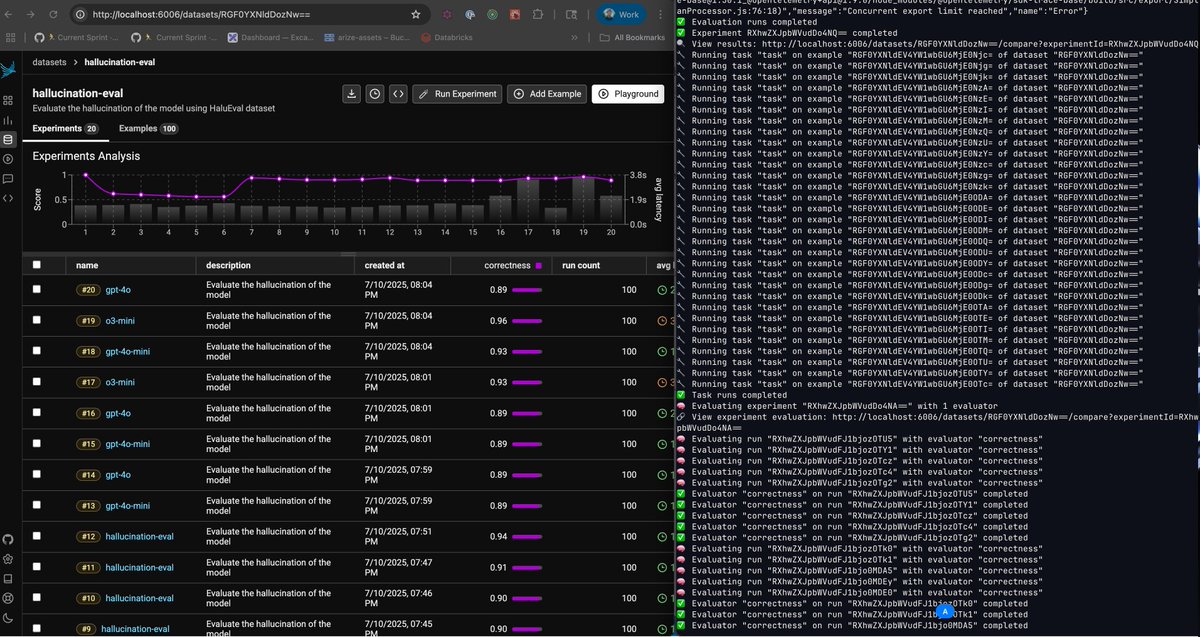Open the Playground play icon in sidebar
The width and height of the screenshot is (1200, 637).
pyautogui.click(x=8, y=159)
